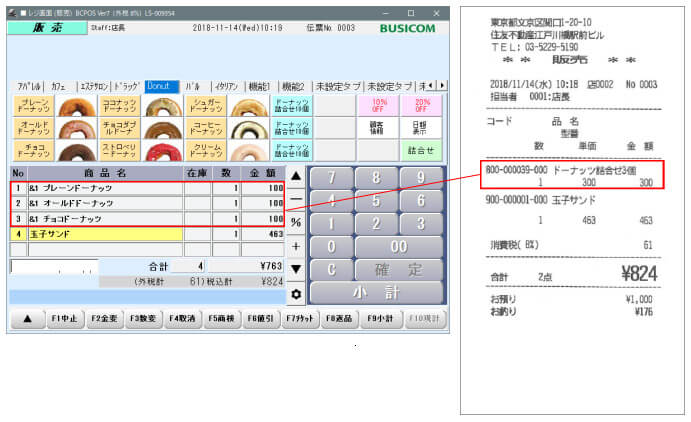
Task: Switch to the カフェ category tab
Action: 59,87
